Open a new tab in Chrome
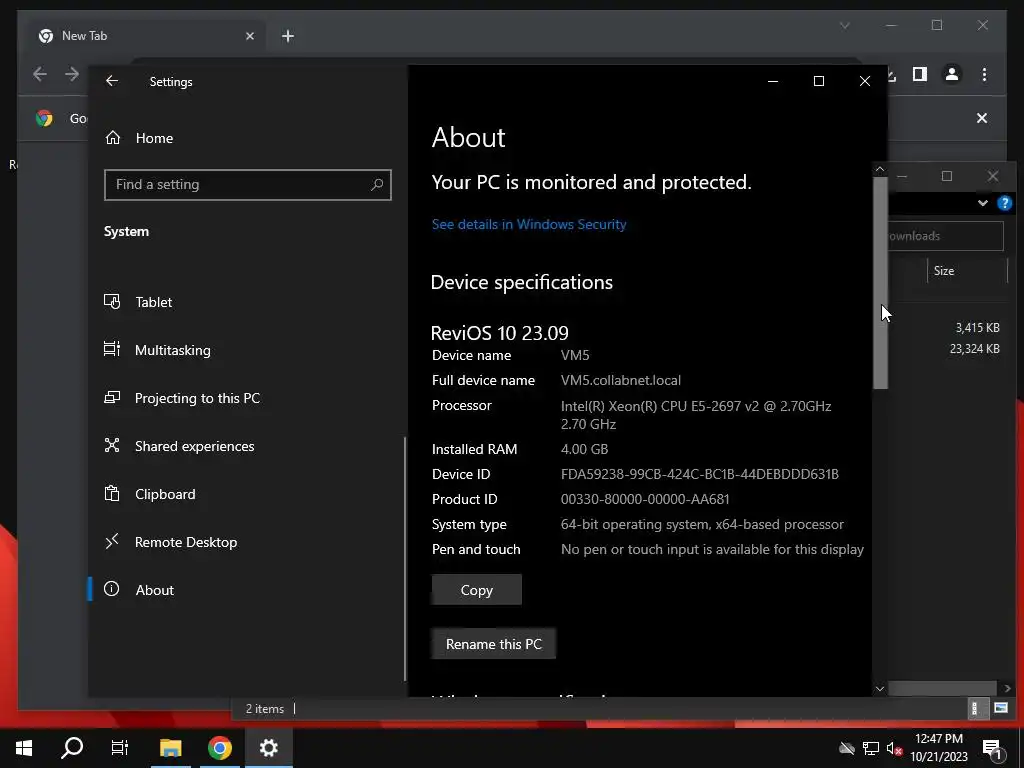The width and height of the screenshot is (1024, 768). pyautogui.click(x=288, y=36)
